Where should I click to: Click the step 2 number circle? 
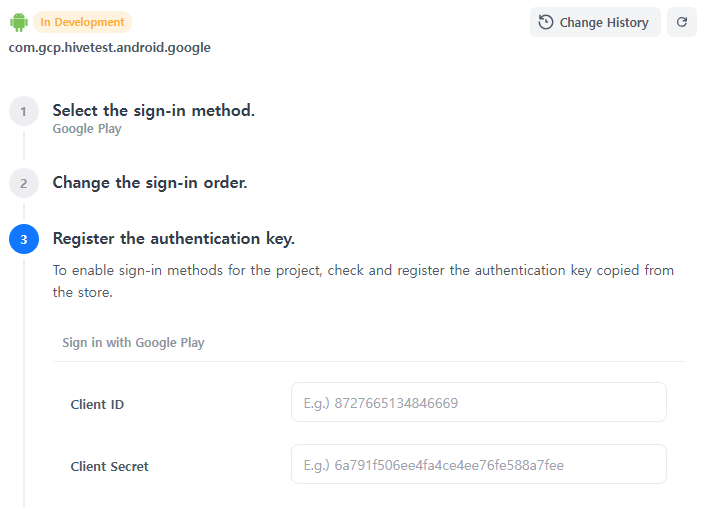[x=24, y=183]
